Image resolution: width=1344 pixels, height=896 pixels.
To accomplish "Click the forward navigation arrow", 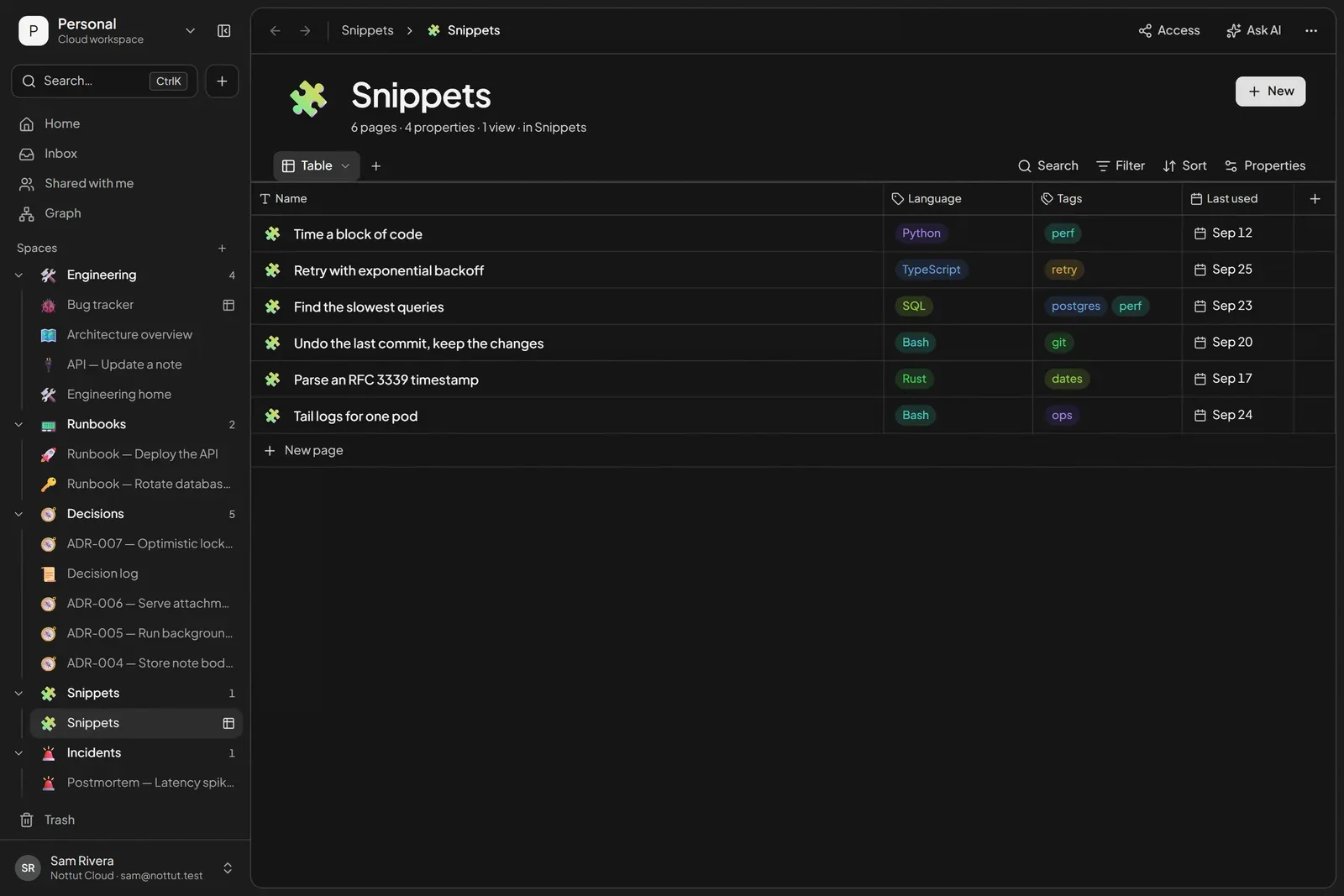I will 305,31.
